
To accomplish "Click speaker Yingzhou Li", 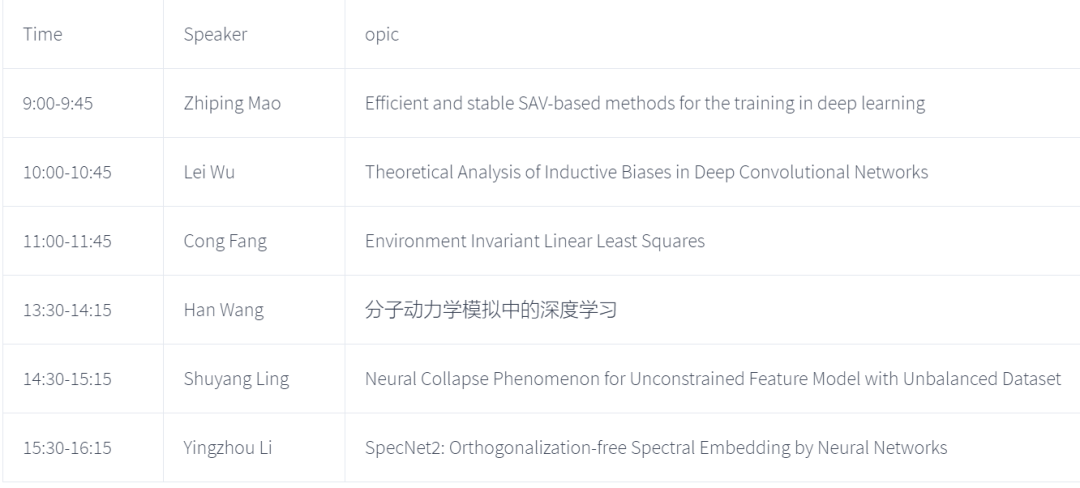I will click(x=227, y=447).
